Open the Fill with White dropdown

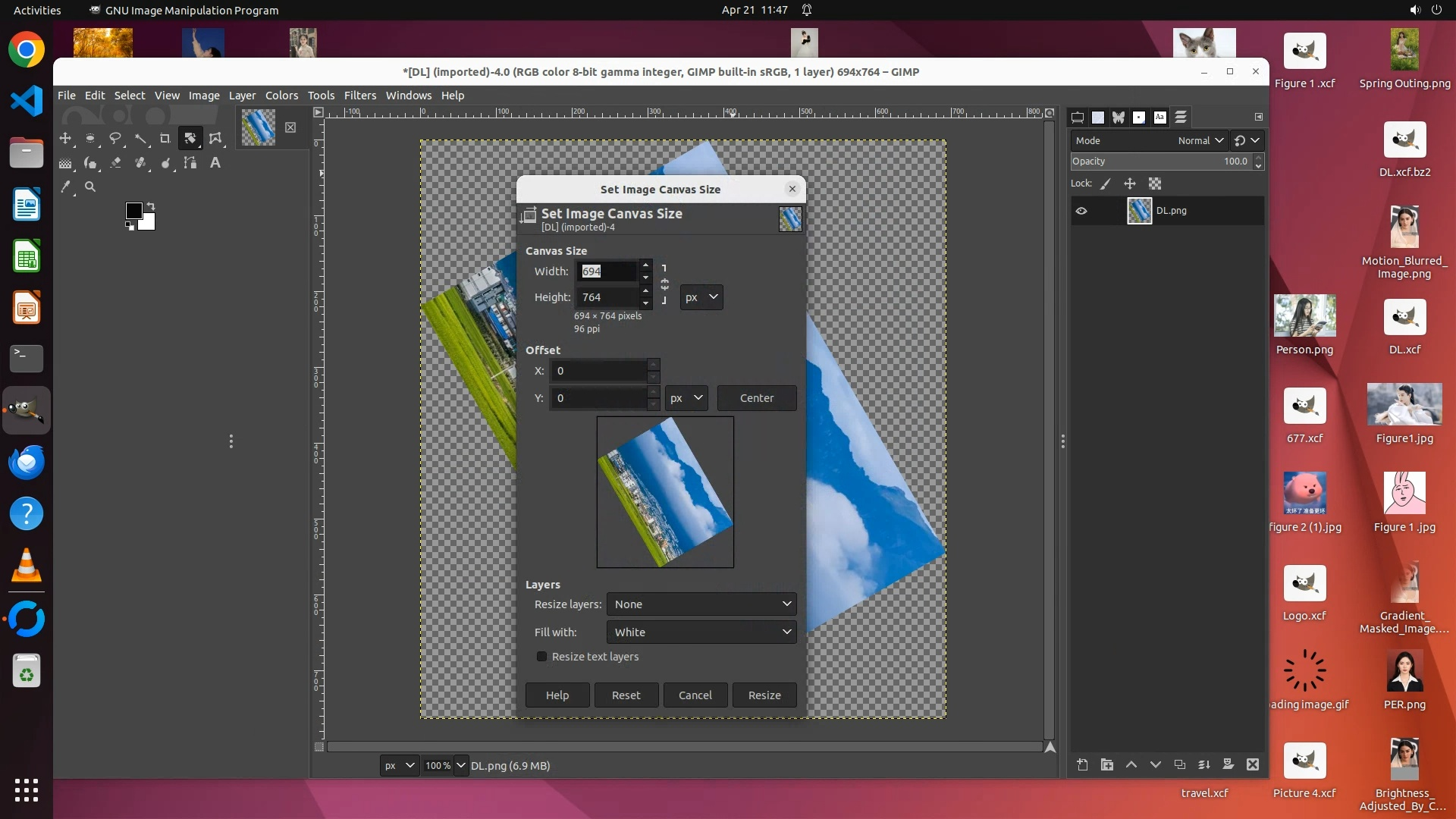pos(701,632)
